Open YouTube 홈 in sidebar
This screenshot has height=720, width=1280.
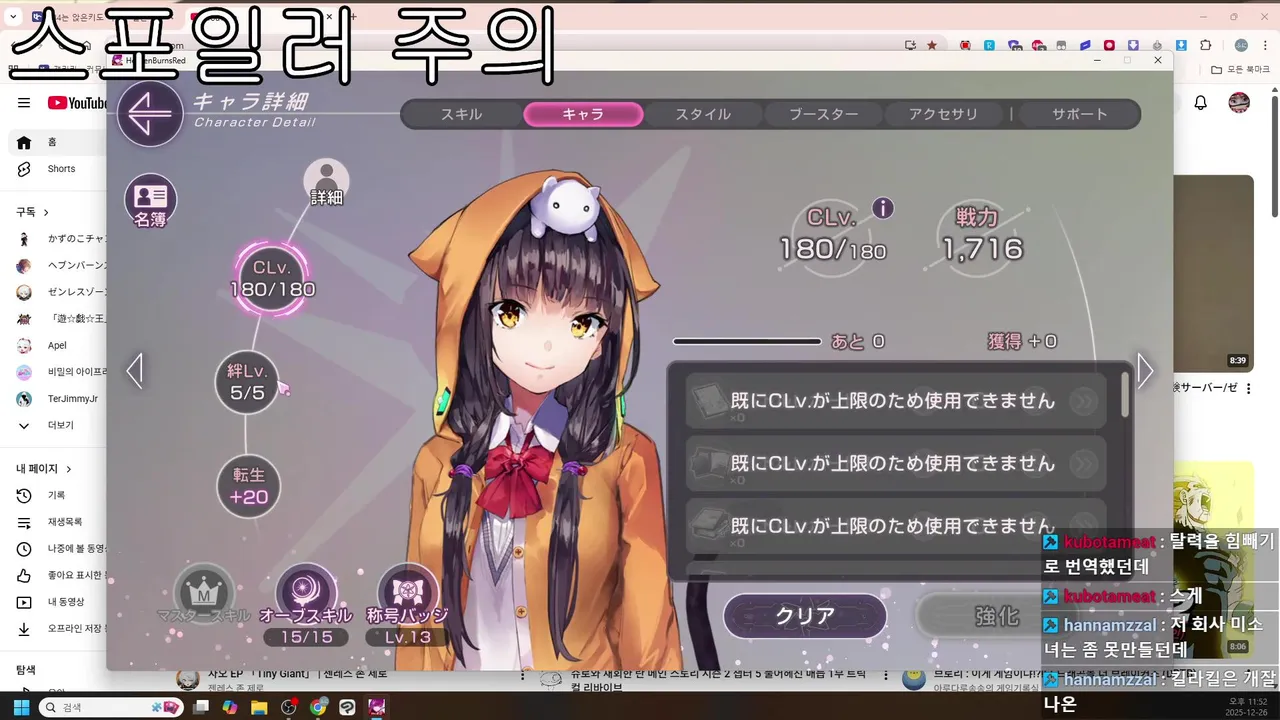click(x=53, y=142)
